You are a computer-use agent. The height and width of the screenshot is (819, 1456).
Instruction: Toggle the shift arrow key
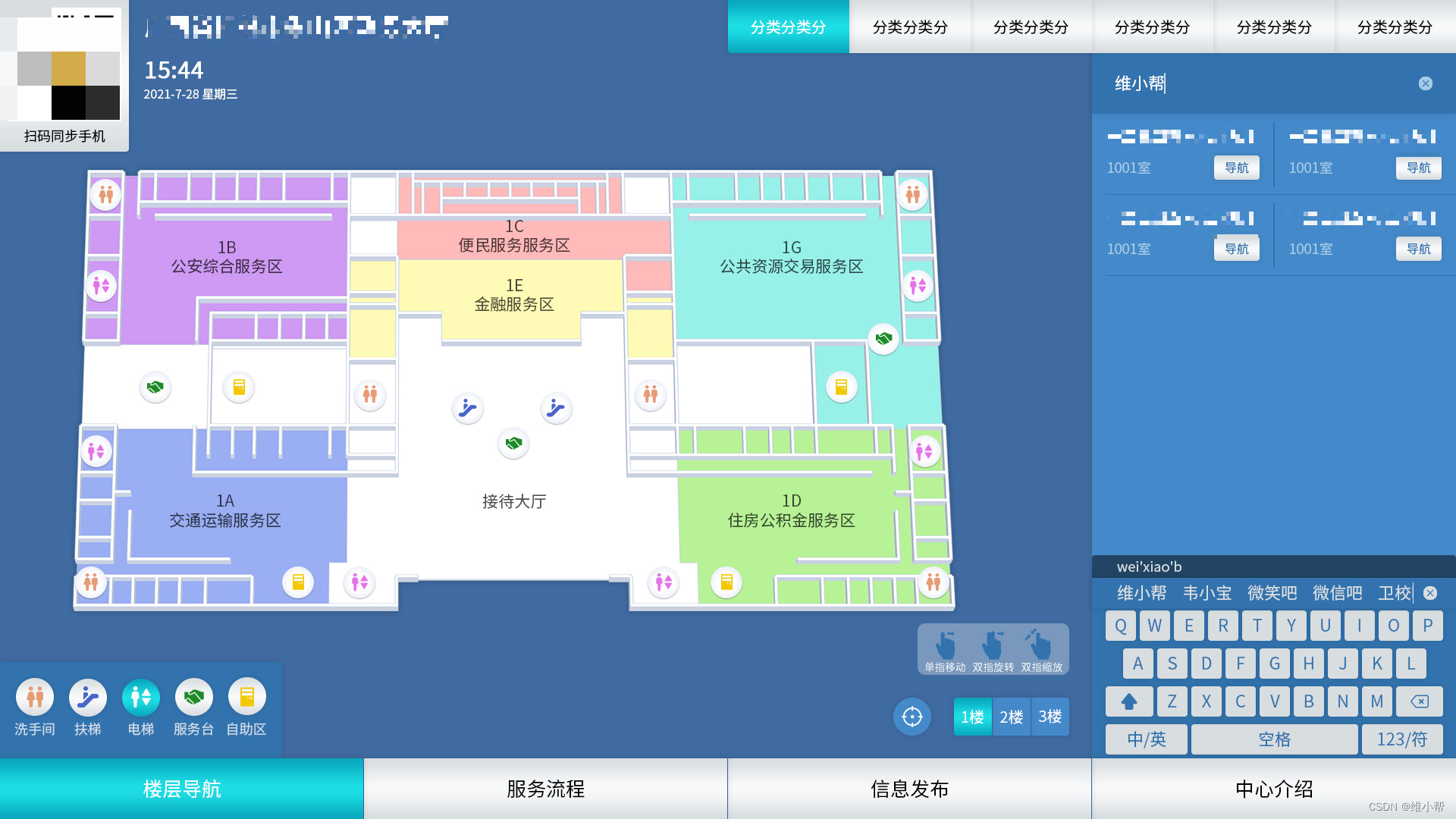(x=1129, y=701)
